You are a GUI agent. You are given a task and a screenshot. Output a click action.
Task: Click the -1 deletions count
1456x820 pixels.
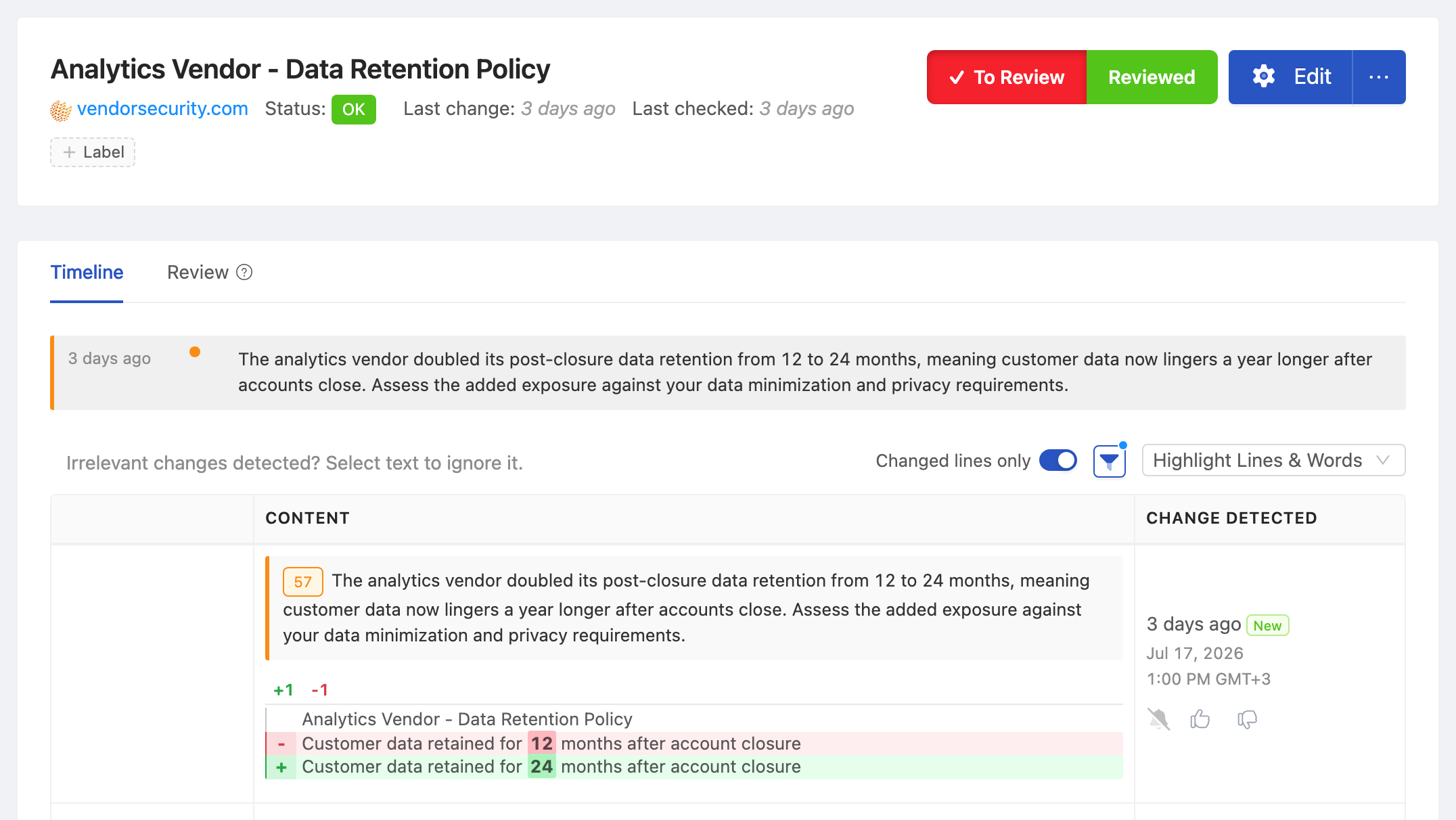pos(319,690)
